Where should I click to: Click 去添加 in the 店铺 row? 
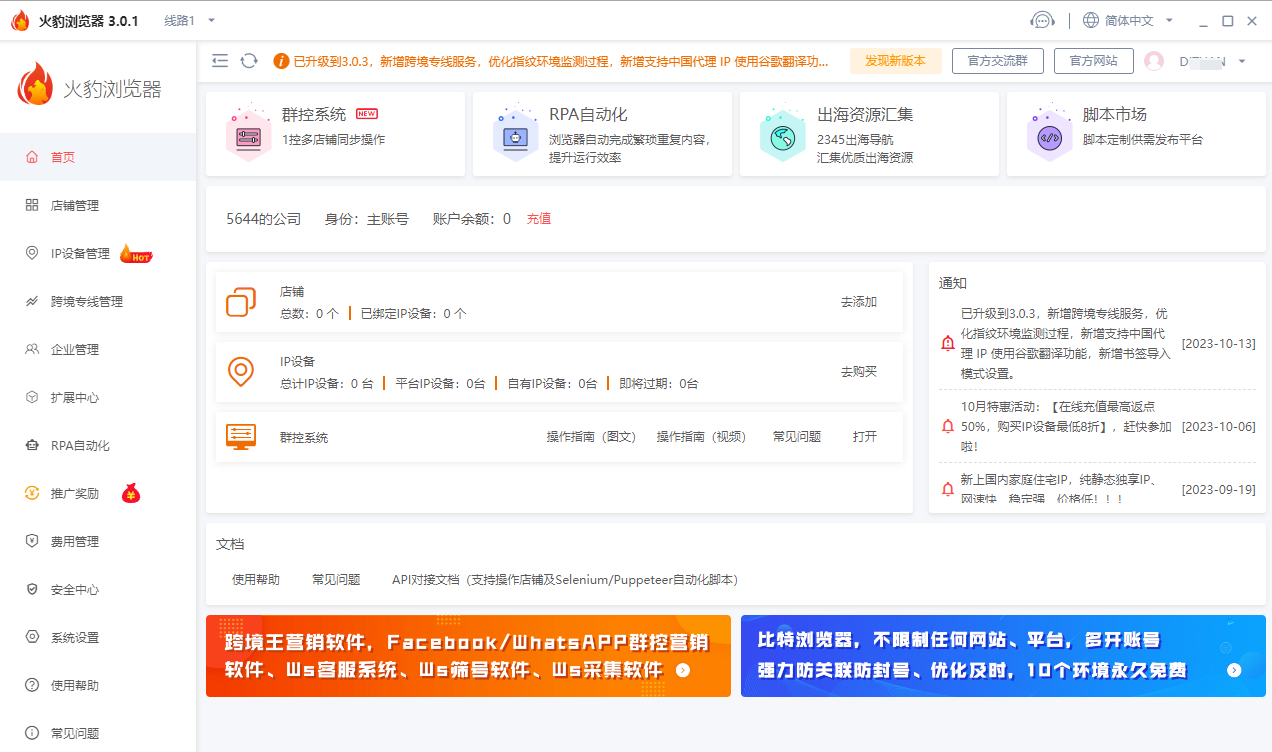(x=858, y=302)
